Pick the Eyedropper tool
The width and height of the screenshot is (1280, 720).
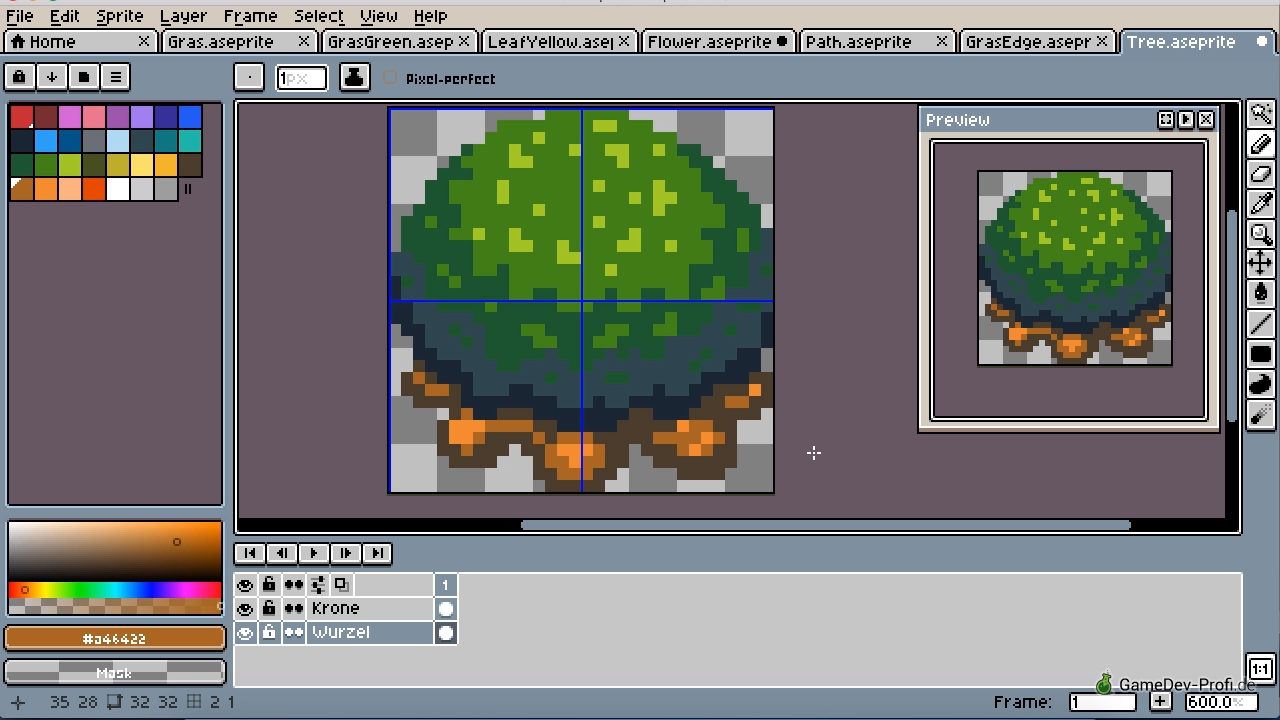pos(1260,204)
